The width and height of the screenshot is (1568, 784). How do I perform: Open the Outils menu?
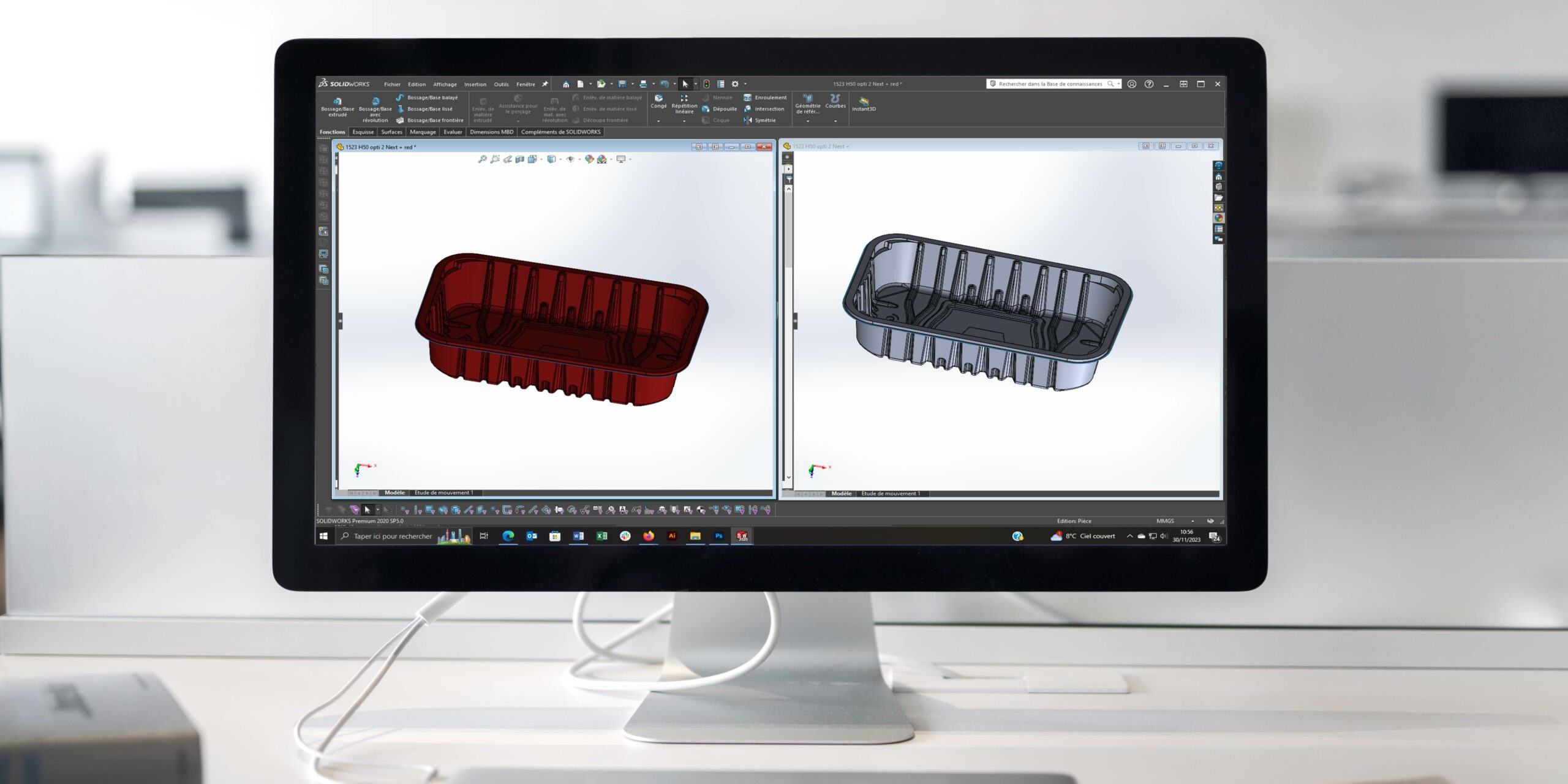tap(501, 85)
